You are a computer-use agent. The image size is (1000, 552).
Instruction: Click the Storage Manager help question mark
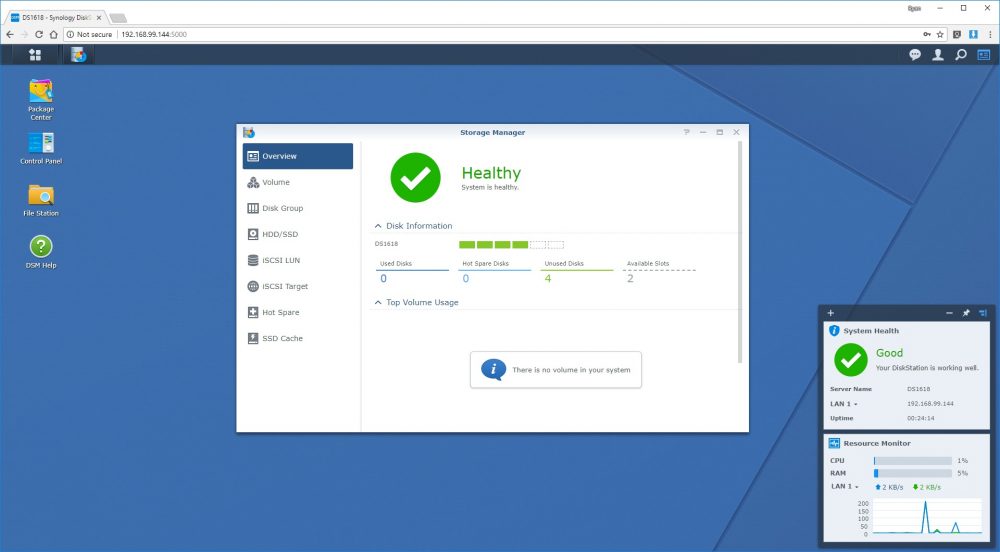click(686, 132)
